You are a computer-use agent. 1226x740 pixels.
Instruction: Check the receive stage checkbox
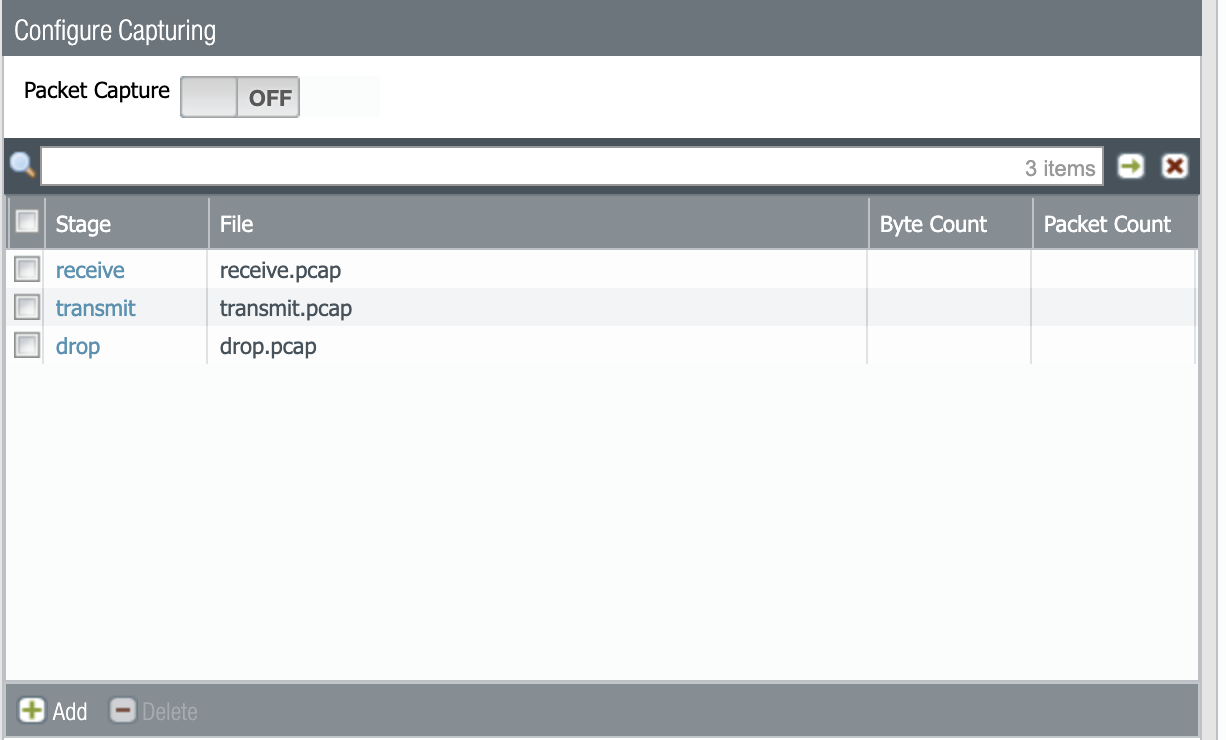click(26, 269)
